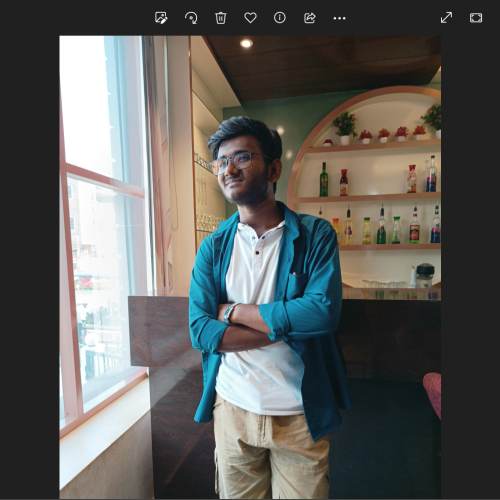This screenshot has height=500, width=500.
Task: Show file info with the info icon
Action: click(280, 18)
